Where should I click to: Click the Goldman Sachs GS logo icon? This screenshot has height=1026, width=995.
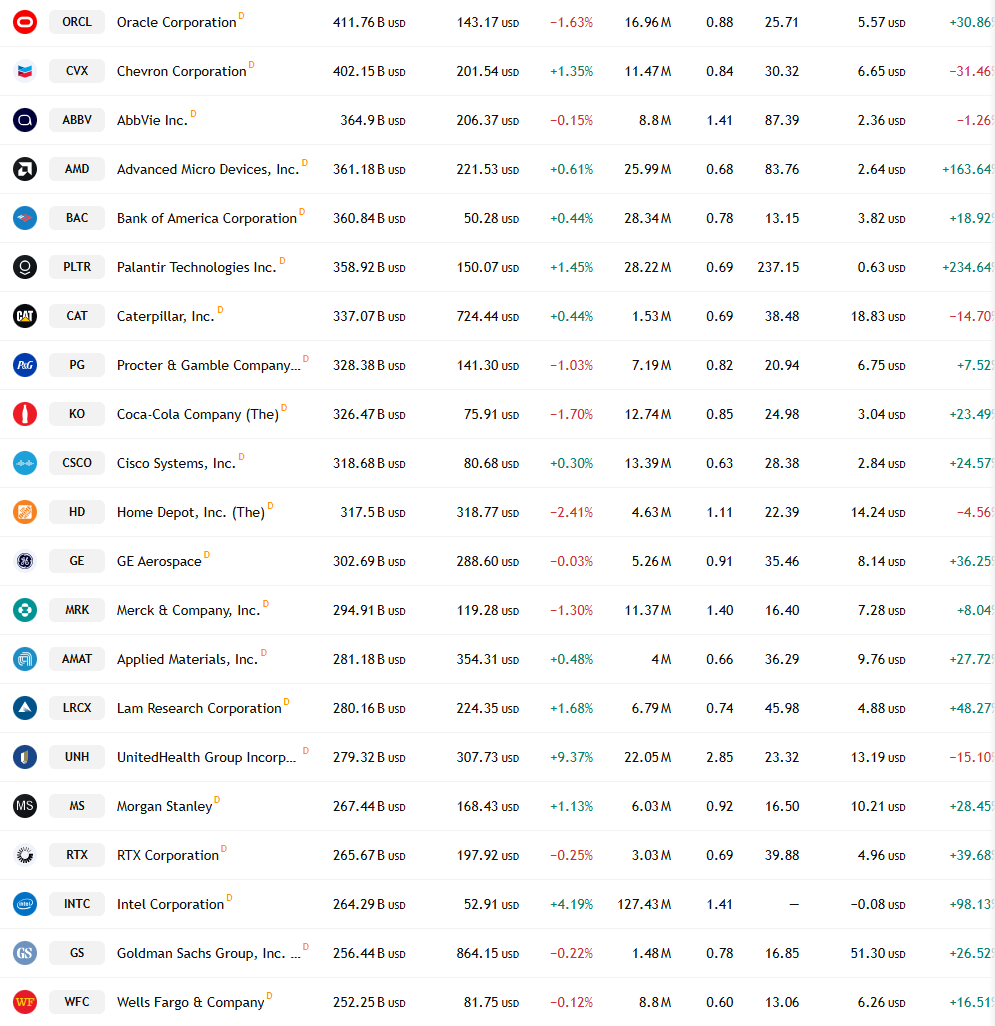pyautogui.click(x=25, y=953)
